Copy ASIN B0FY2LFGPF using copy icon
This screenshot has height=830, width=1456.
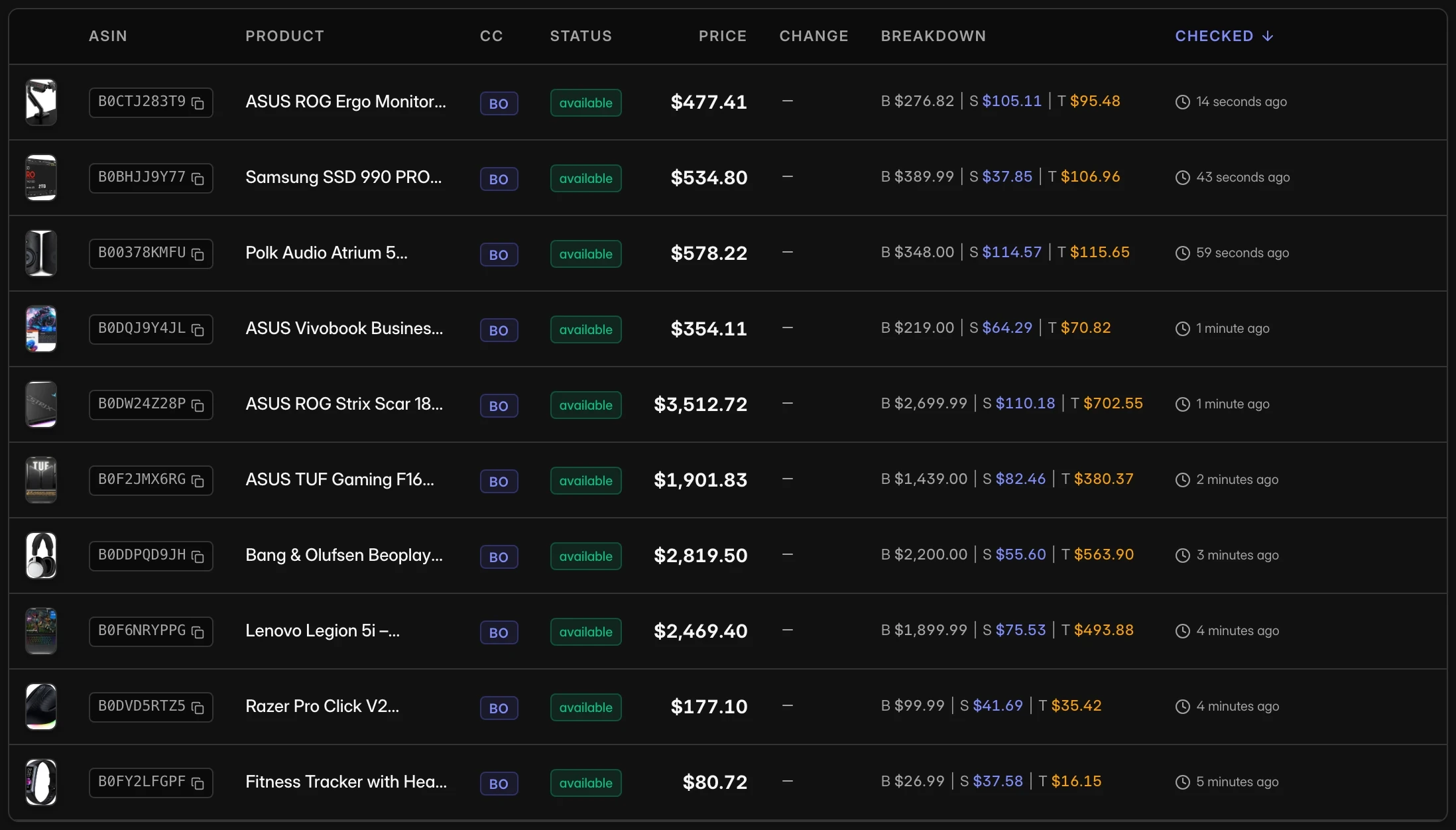(198, 783)
